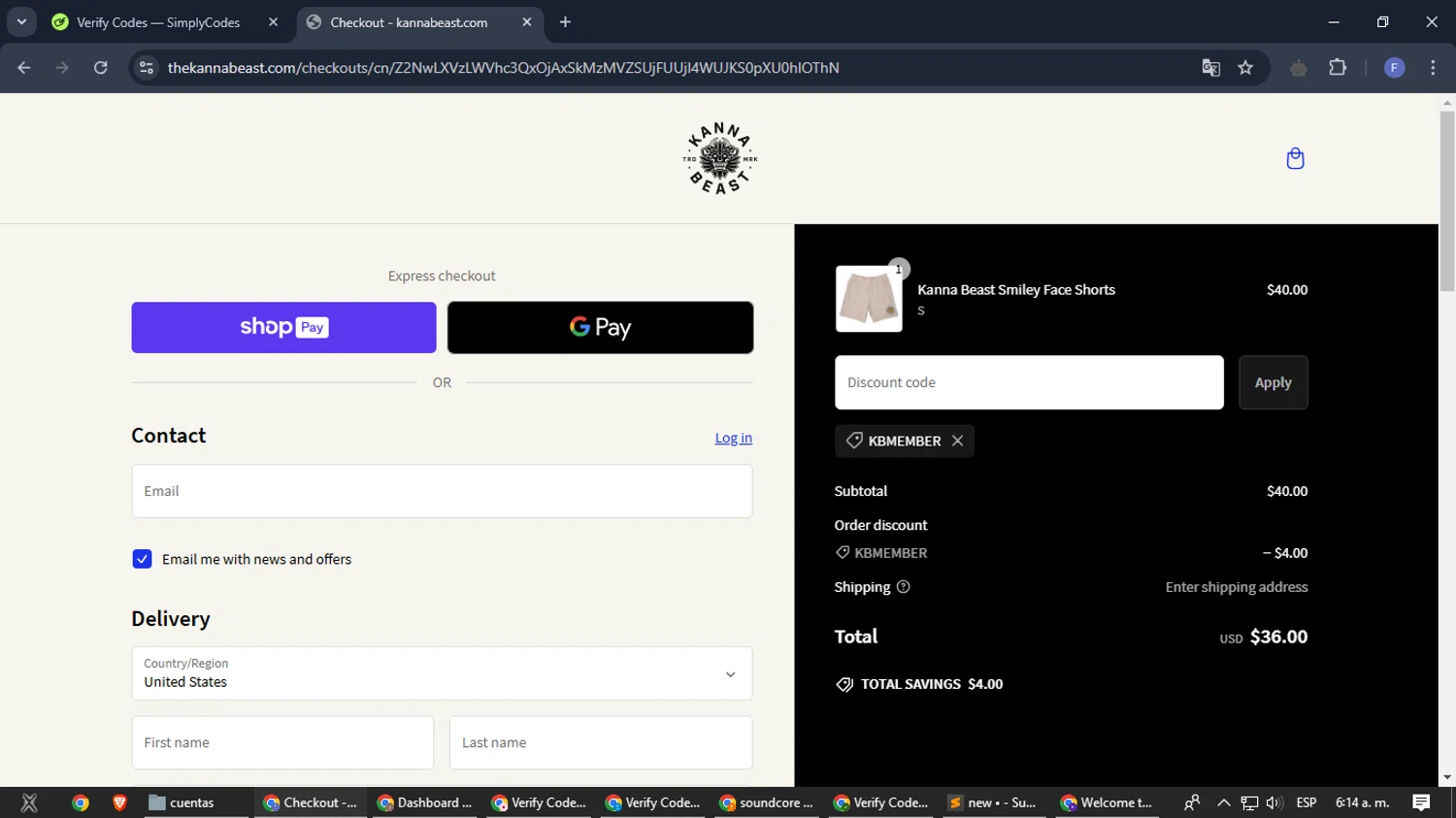1456x818 pixels.
Task: Close the Checkout - kannabeast.com tab
Action: click(x=527, y=22)
